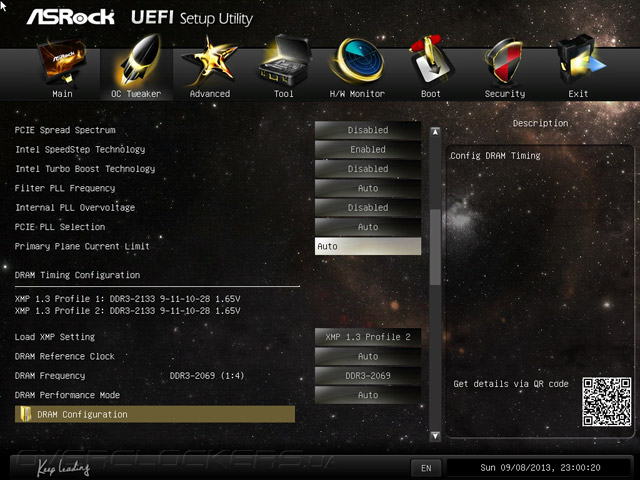This screenshot has height=480, width=640.
Task: Click the XMP 1.3 Profile 2 line
Action: (x=127, y=311)
